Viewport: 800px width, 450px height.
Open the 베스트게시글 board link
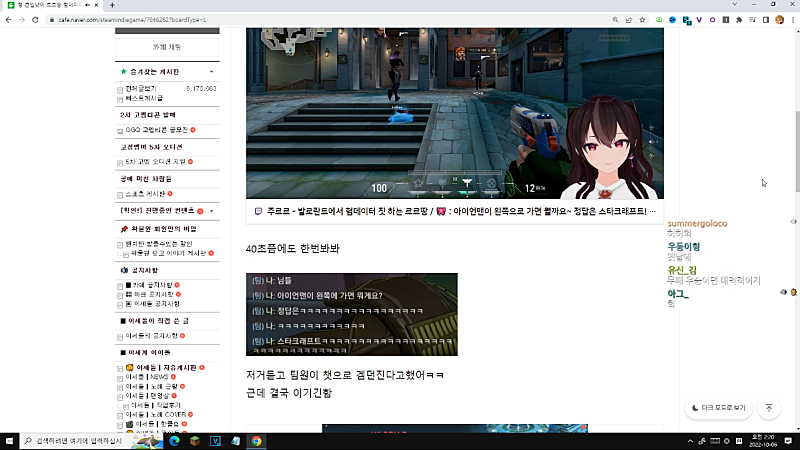pyautogui.click(x=144, y=98)
